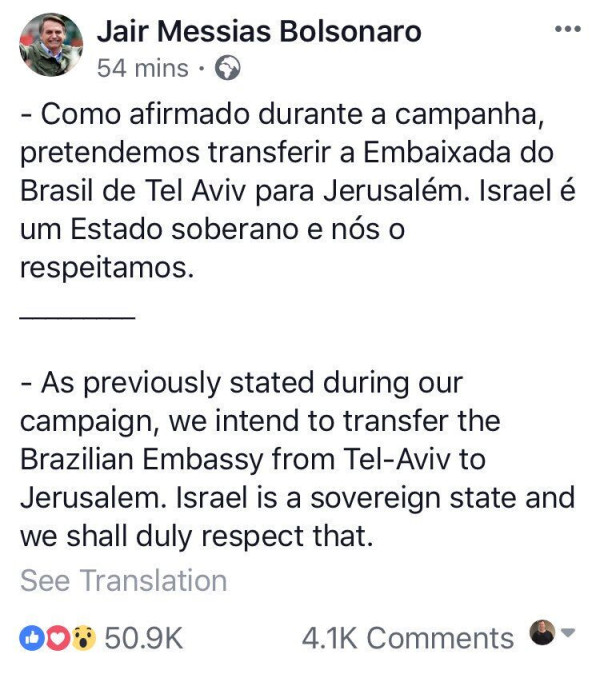
Task: Click the "54 mins" post timestamp
Action: [x=142, y=69]
